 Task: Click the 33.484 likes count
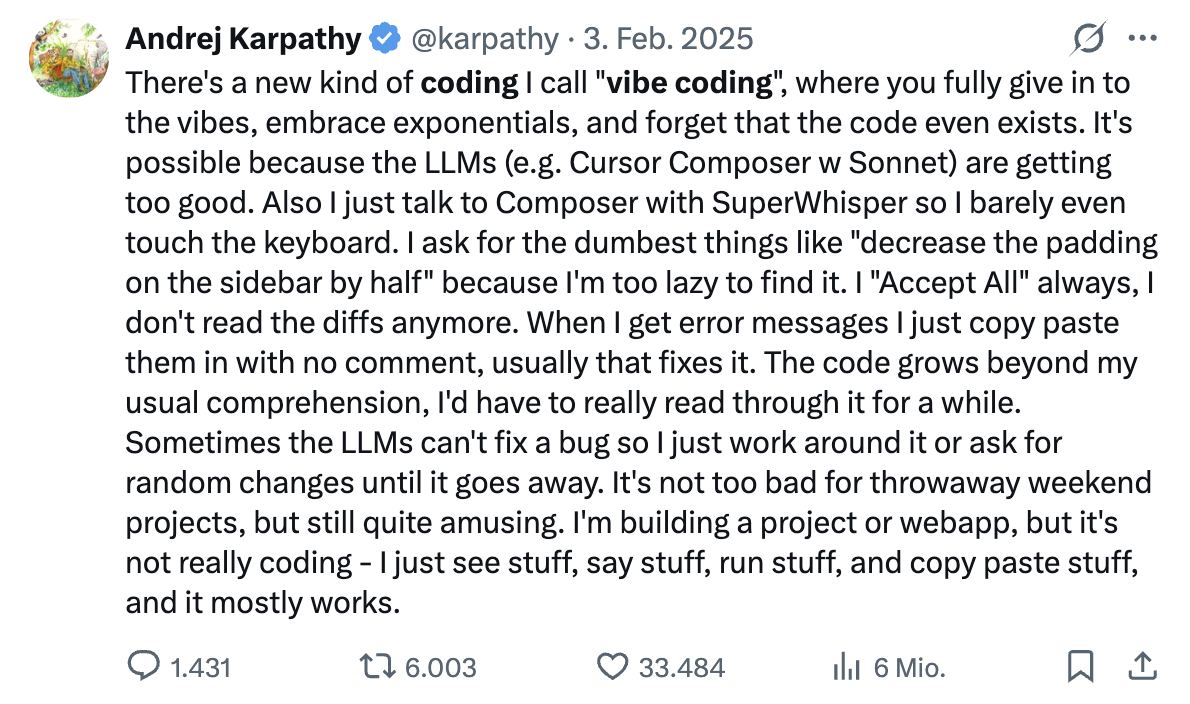coord(682,667)
